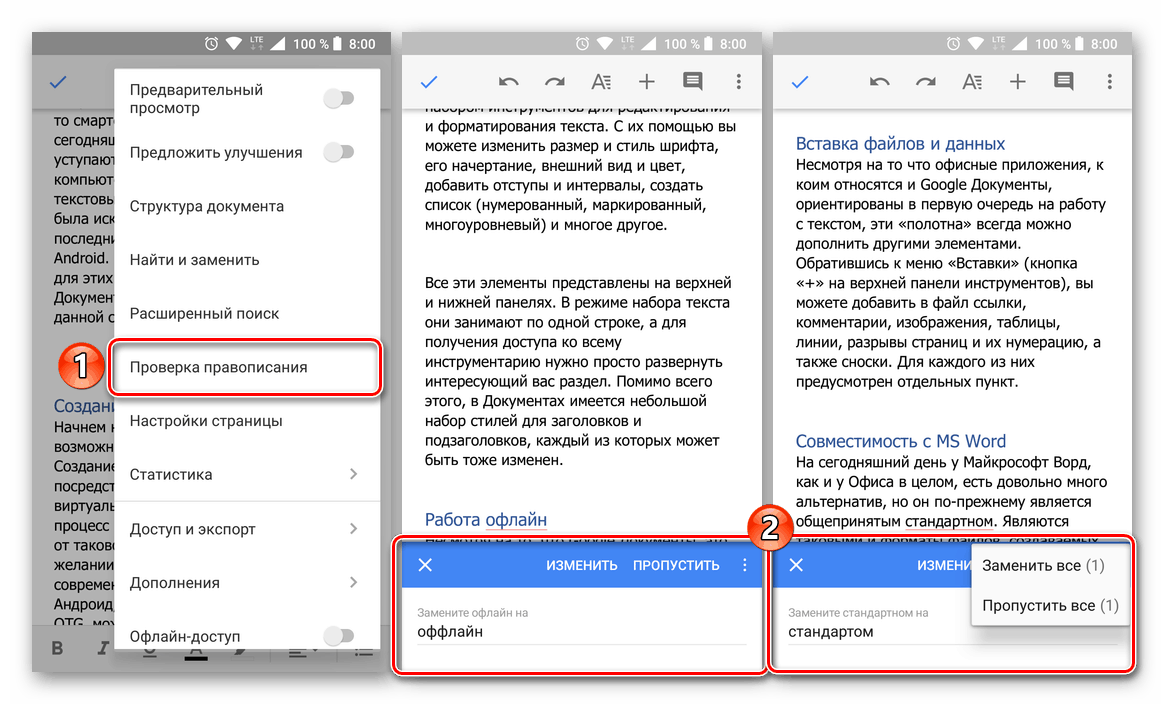This screenshot has height=704, width=1164.
Task: Tap partially hidden ИЗМЕНИТЬ in right screen
Action: [x=944, y=565]
